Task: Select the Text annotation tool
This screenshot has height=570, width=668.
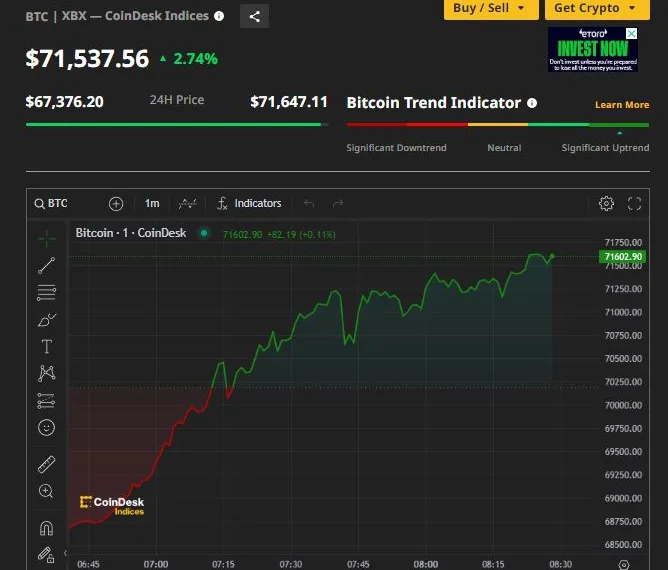Action: click(x=46, y=347)
